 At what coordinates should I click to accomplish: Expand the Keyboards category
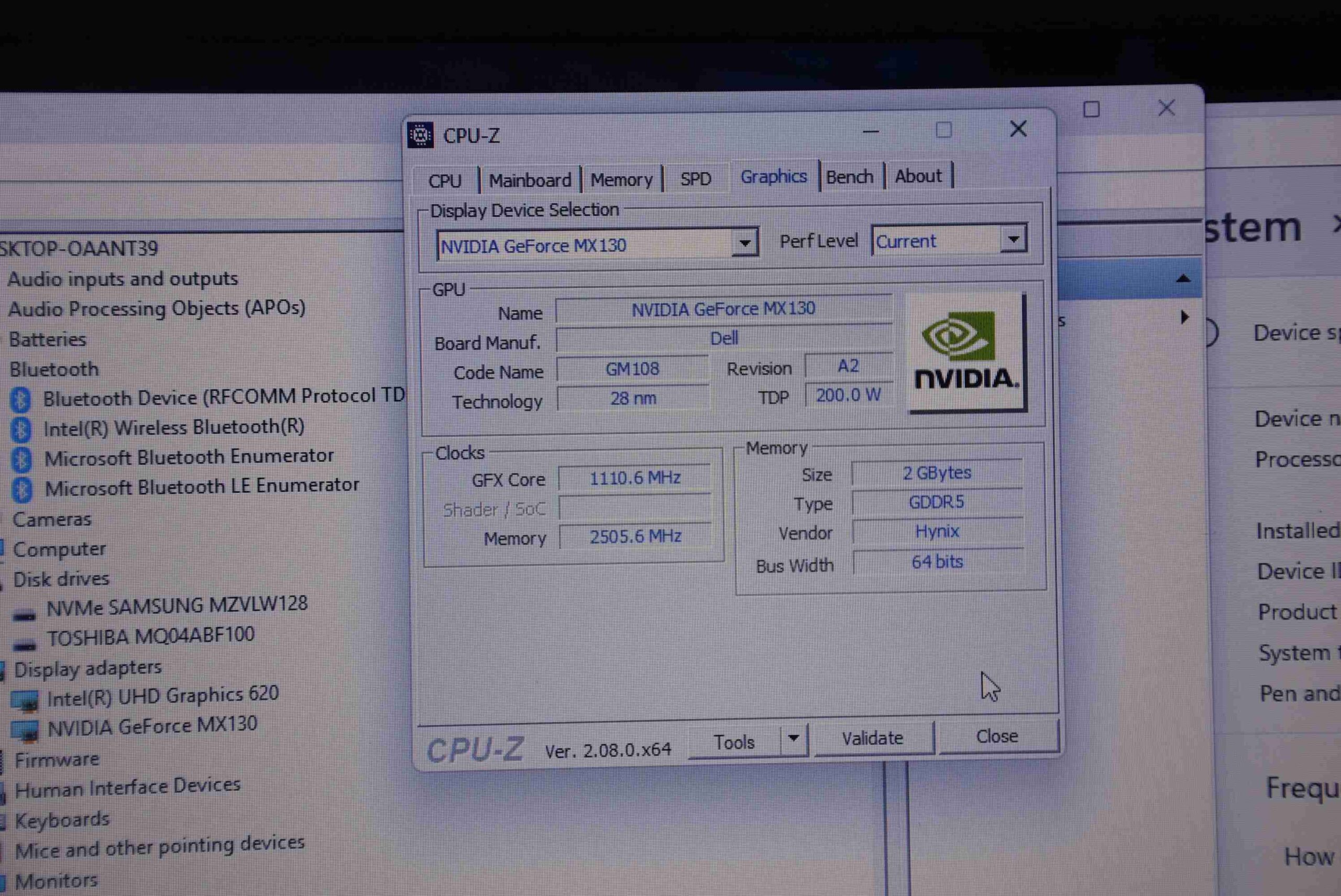[x=62, y=820]
